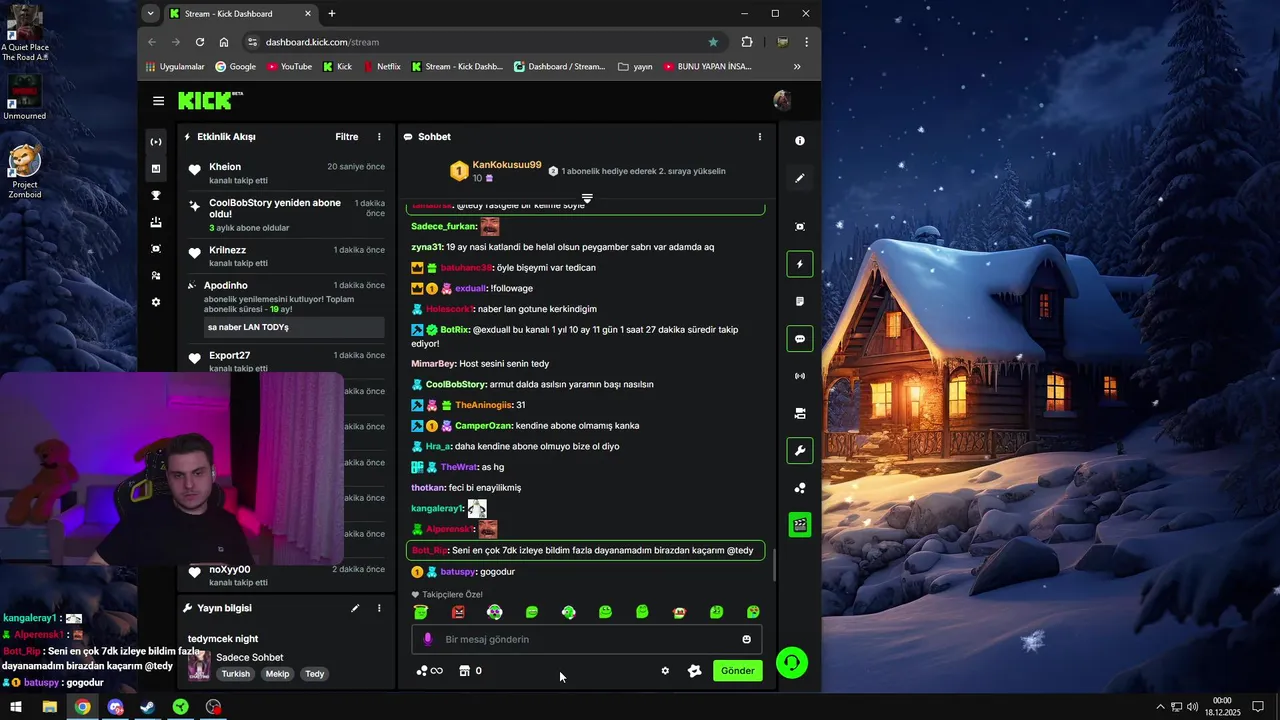Open Filtre in the activity feed
The height and width of the screenshot is (720, 1280).
(x=346, y=137)
